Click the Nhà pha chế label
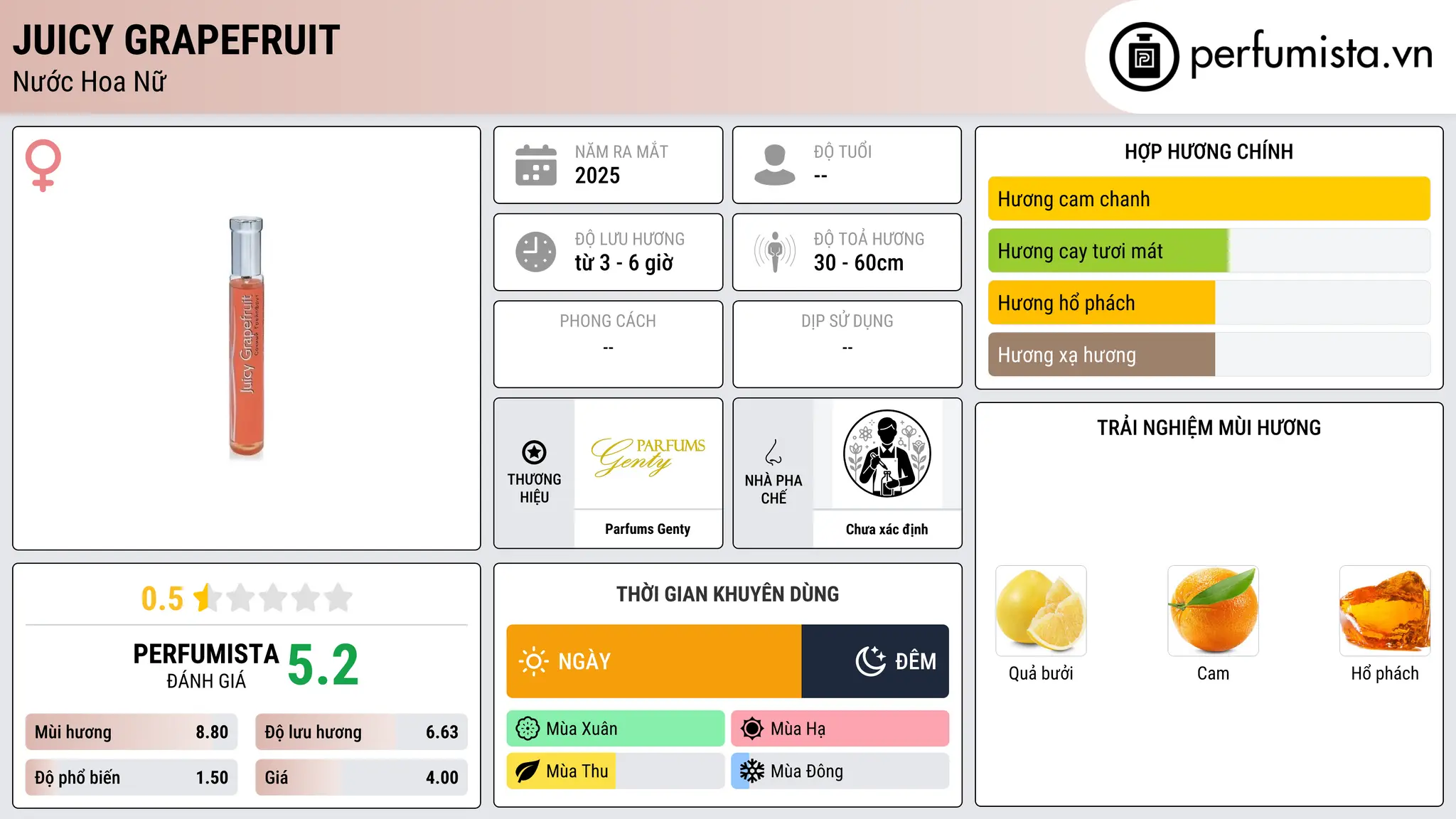Screen dimensions: 1456x819 click(773, 489)
